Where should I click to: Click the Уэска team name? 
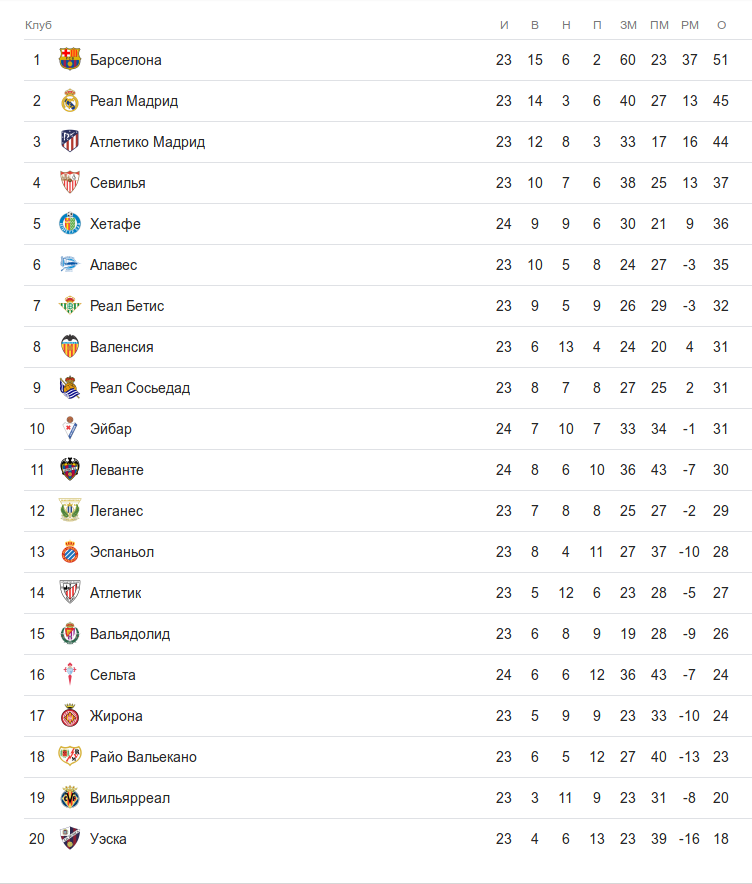click(108, 839)
